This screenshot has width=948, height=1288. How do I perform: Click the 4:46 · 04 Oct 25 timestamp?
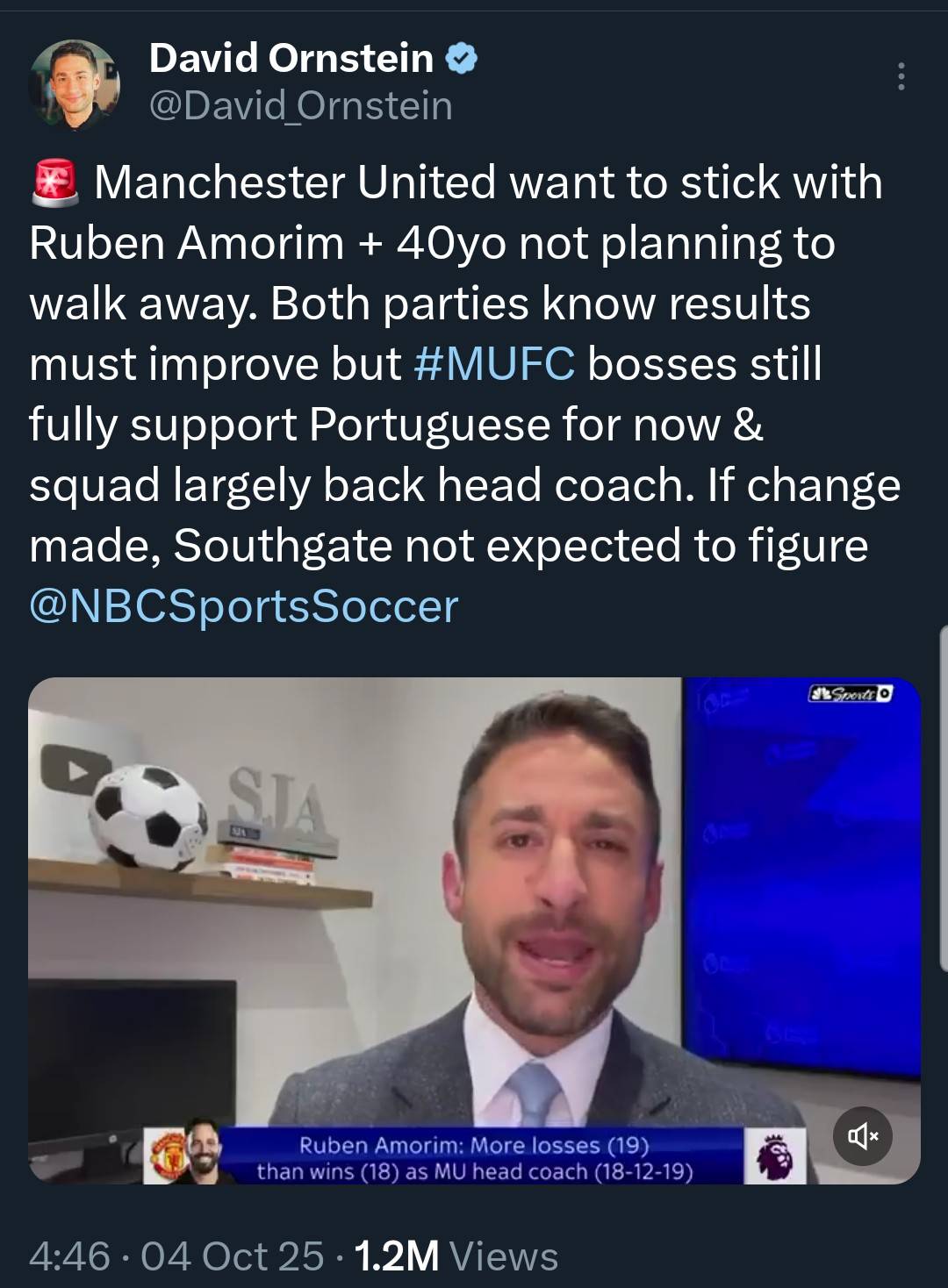pos(176,1256)
